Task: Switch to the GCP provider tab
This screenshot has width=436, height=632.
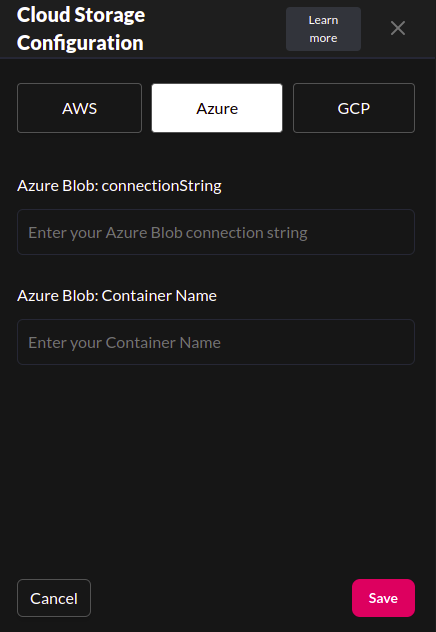Action: (354, 108)
